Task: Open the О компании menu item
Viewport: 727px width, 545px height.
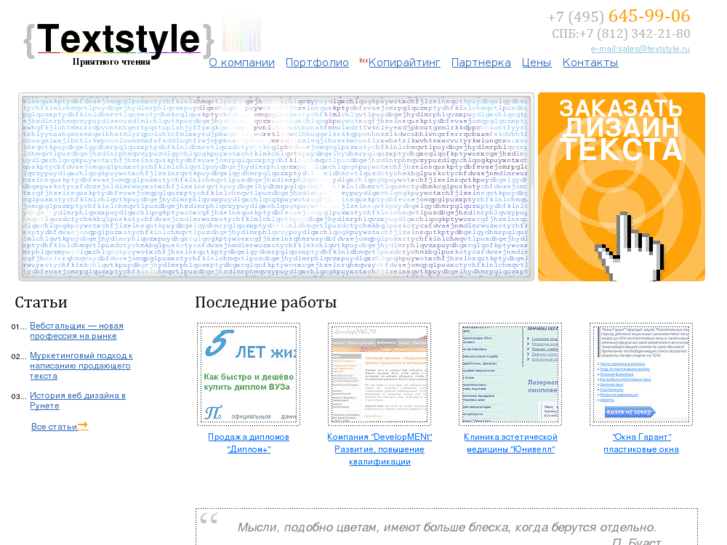Action: [x=242, y=63]
